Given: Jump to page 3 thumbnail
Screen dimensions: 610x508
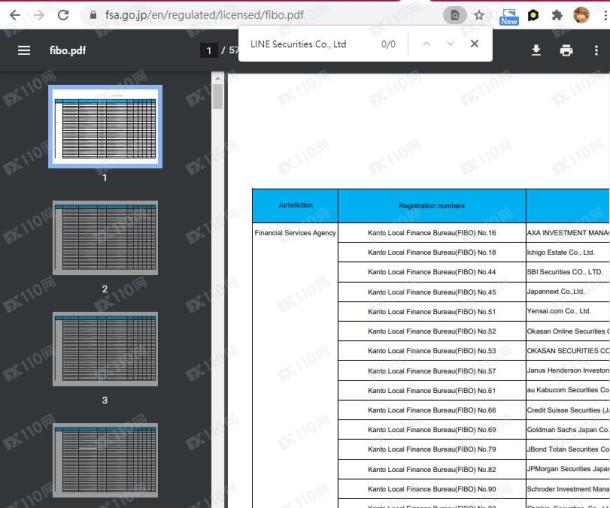Looking at the screenshot, I should click(104, 350).
